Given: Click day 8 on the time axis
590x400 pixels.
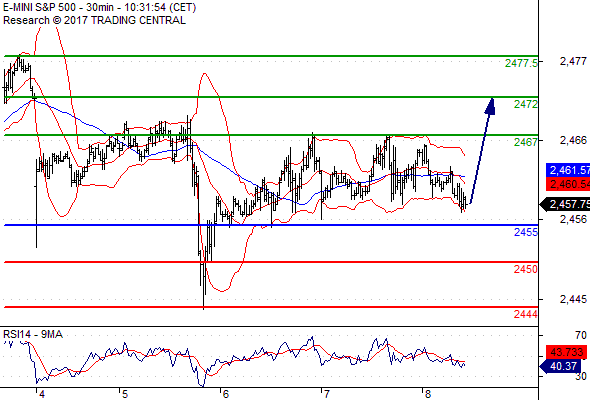Looking at the screenshot, I should point(427,394).
